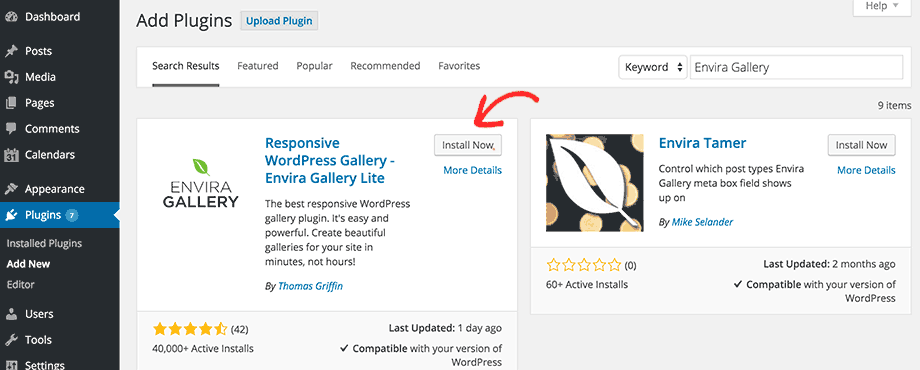Click the "(42)" ratings count

[239, 329]
